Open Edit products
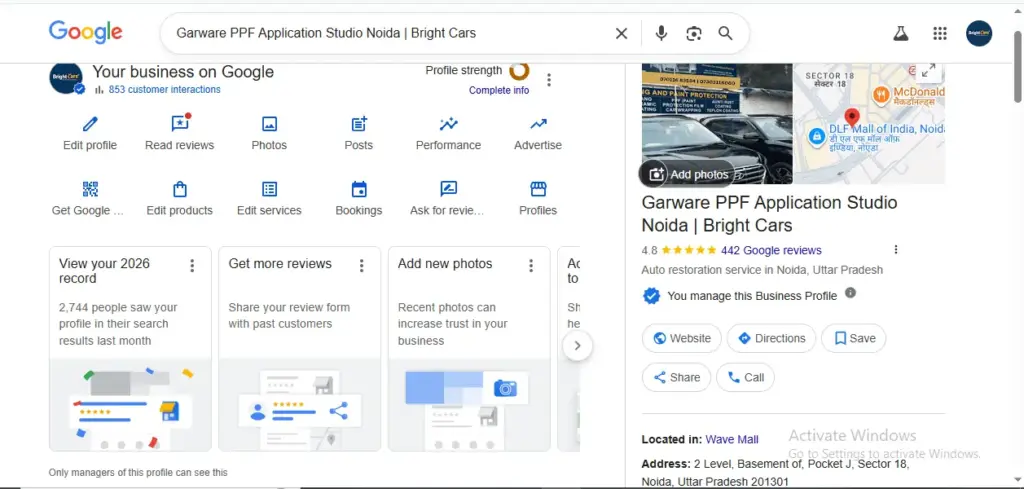1024x489 pixels. (x=180, y=199)
